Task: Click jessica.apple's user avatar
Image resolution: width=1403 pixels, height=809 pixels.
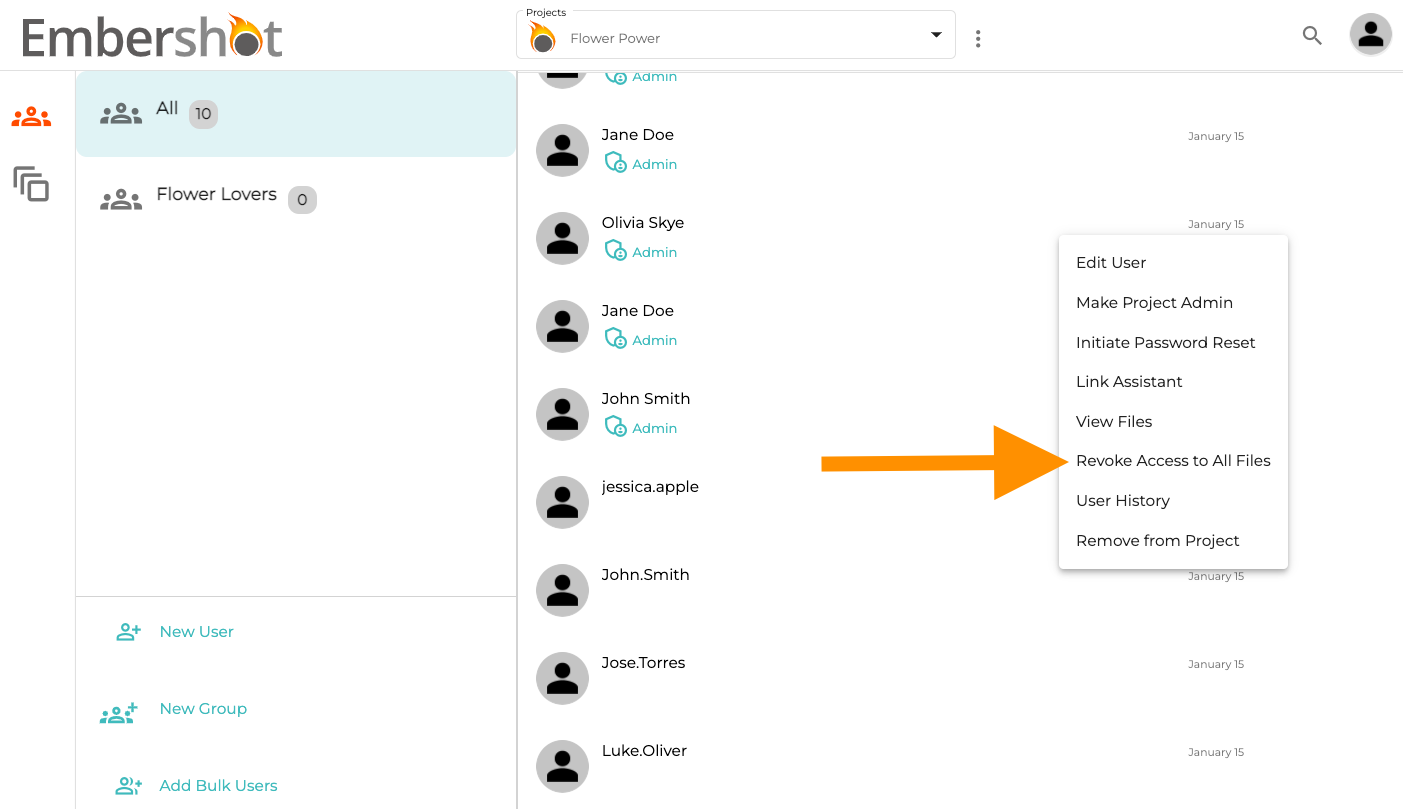Action: coord(562,502)
